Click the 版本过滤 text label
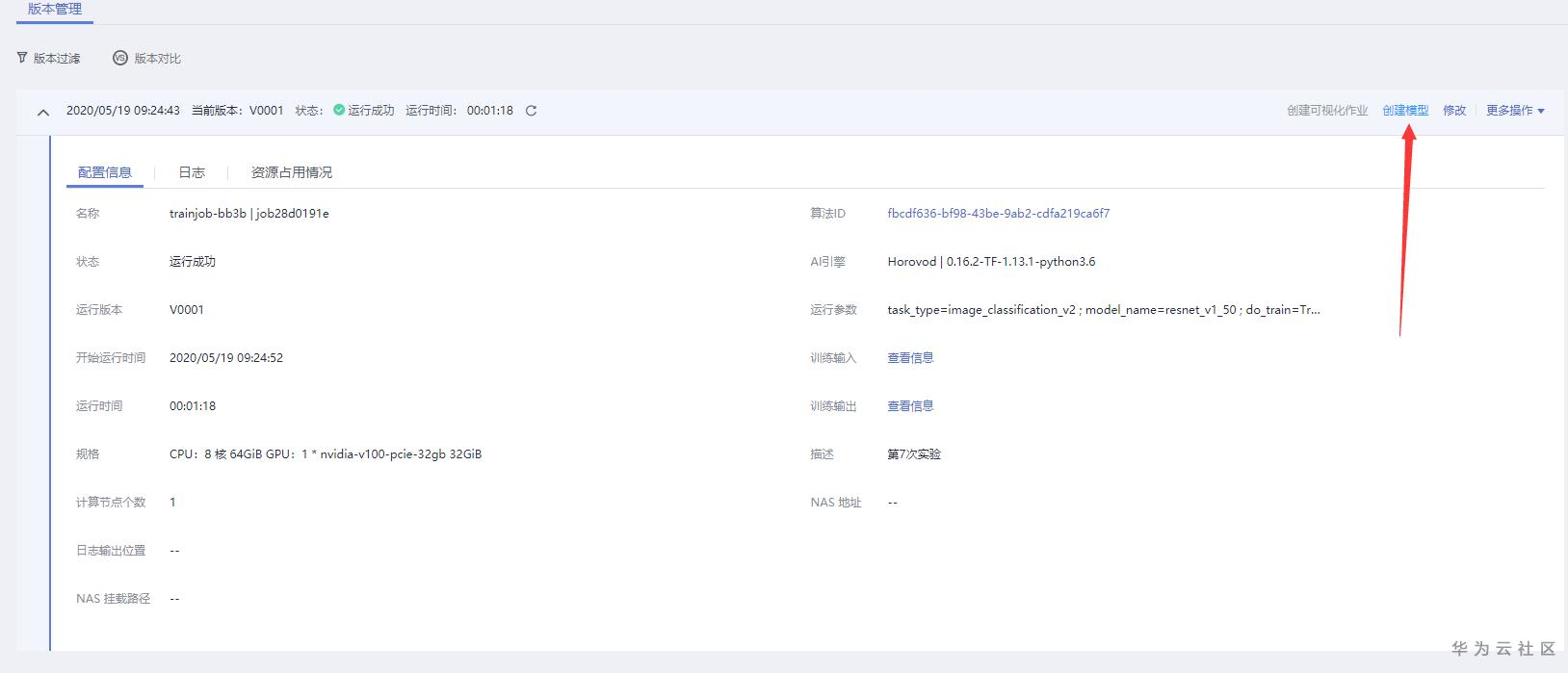Viewport: 1568px width, 673px height. point(57,59)
